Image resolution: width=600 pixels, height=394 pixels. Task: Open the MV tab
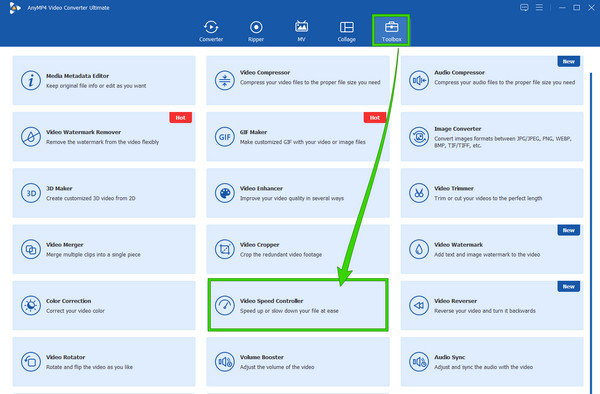301,31
